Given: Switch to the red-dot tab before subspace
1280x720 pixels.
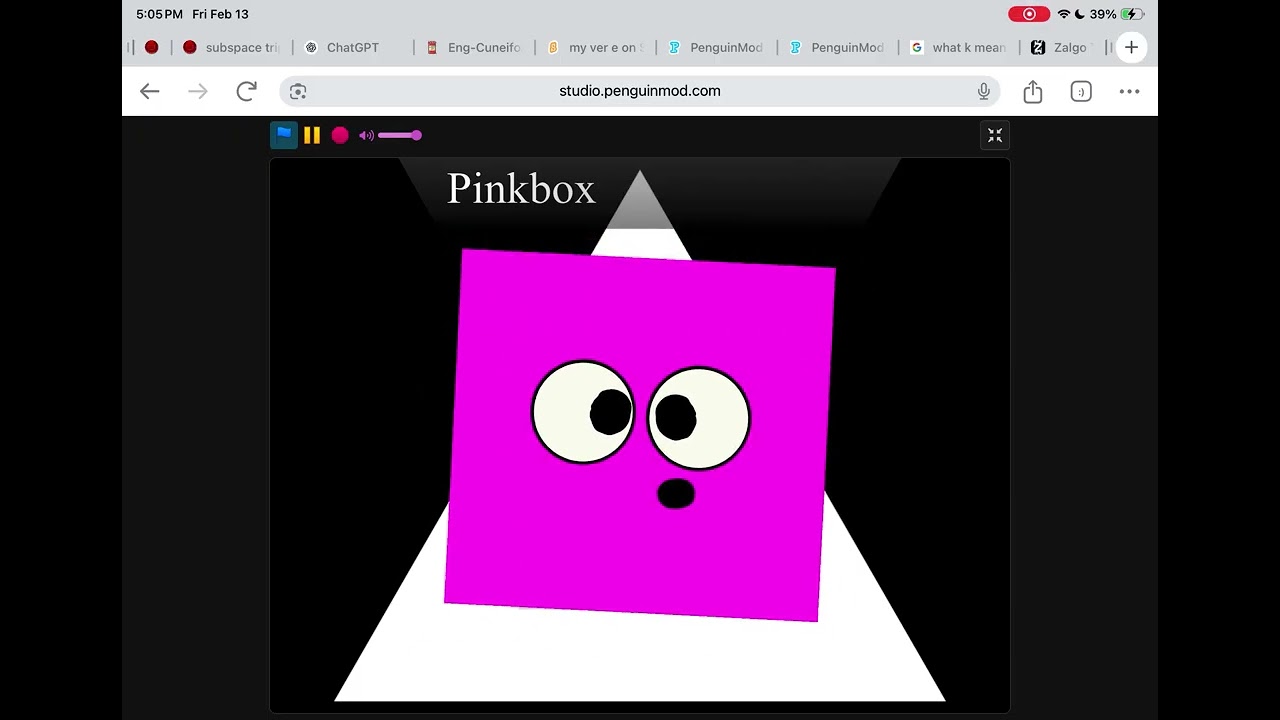Looking at the screenshot, I should 152,47.
